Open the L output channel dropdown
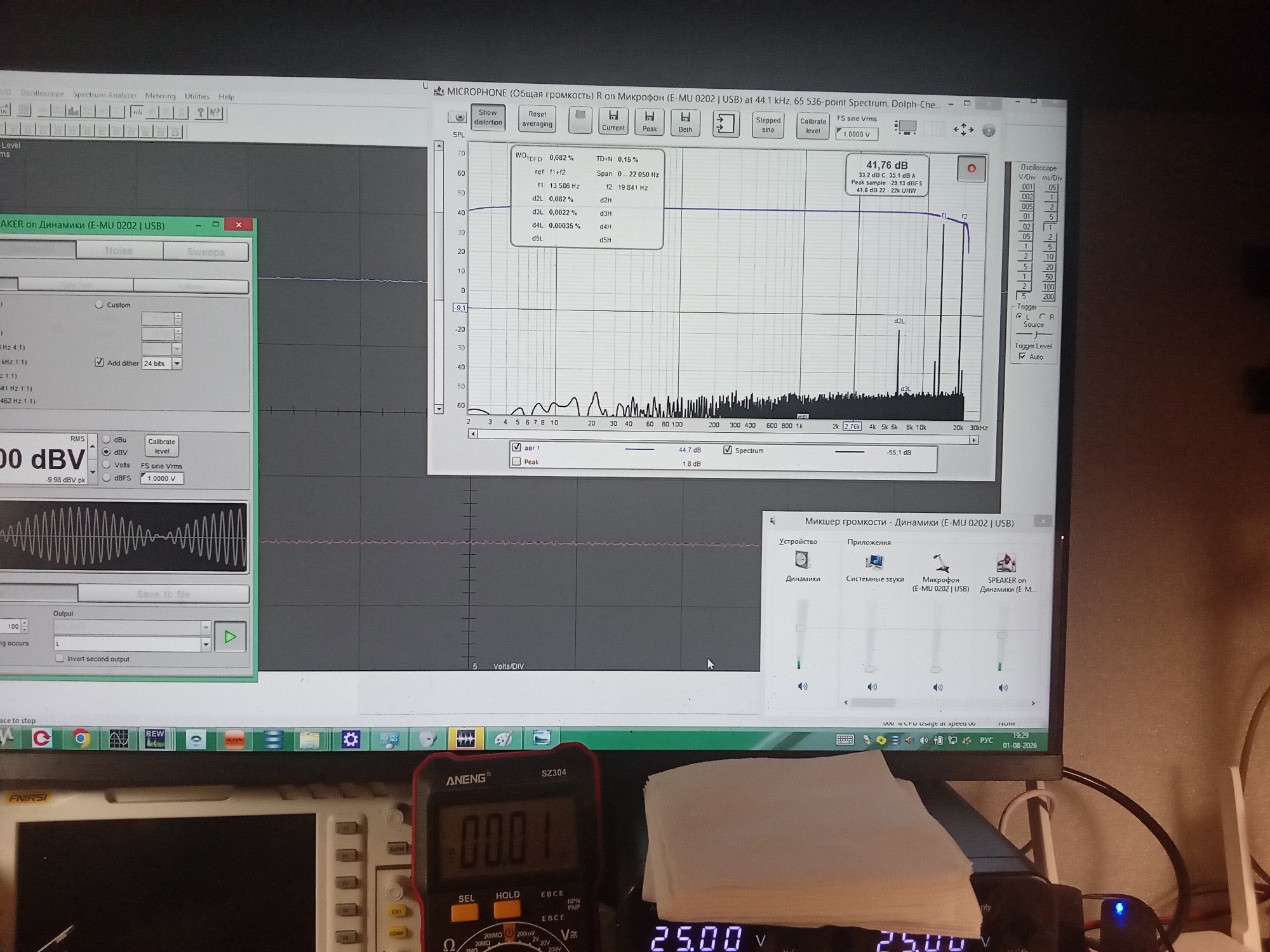The height and width of the screenshot is (952, 1270). pos(206,644)
